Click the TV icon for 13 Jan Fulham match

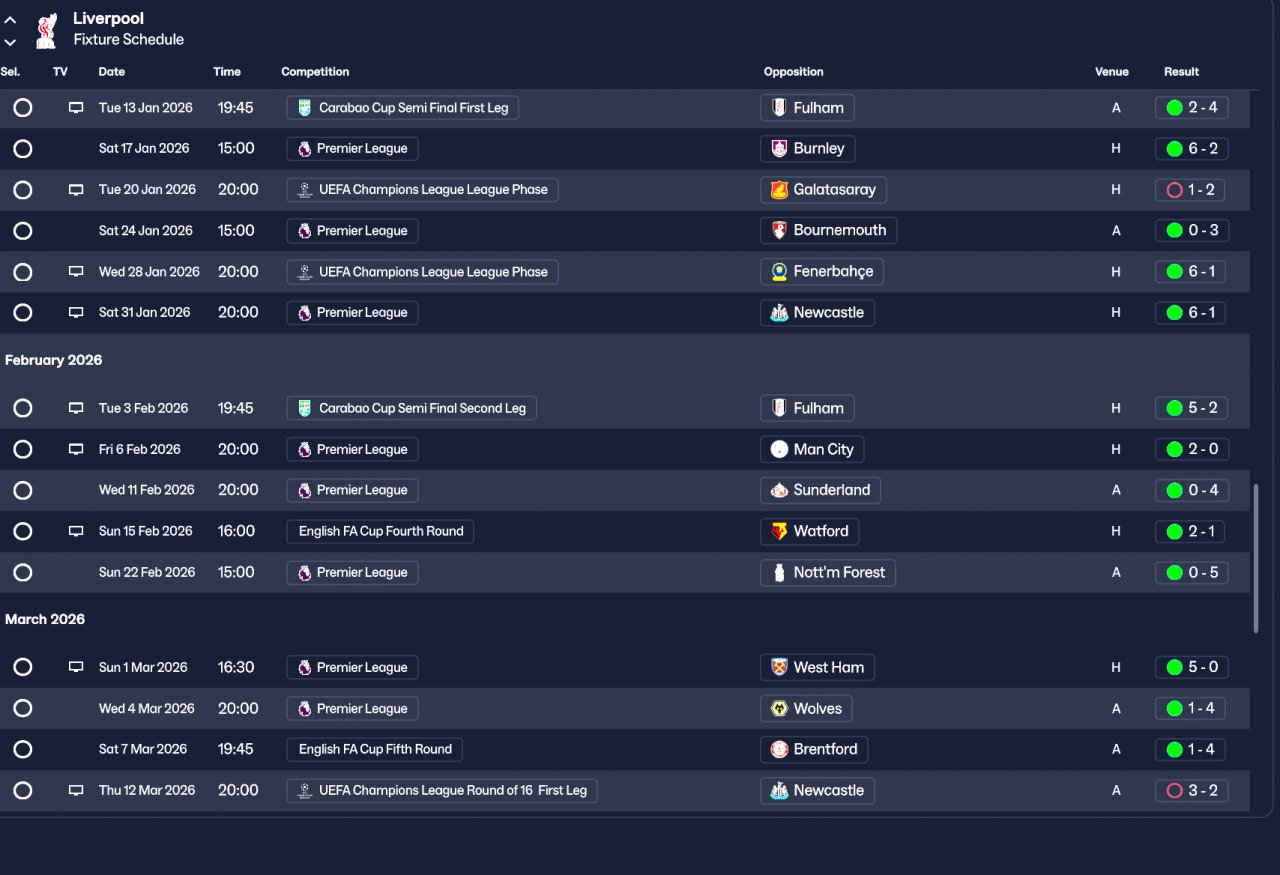[76, 108]
